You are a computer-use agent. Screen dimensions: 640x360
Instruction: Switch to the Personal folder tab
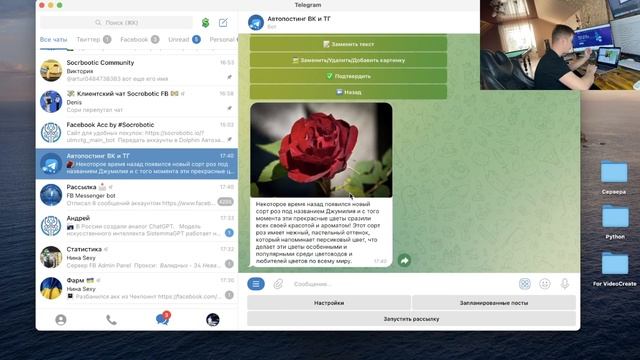coord(223,40)
